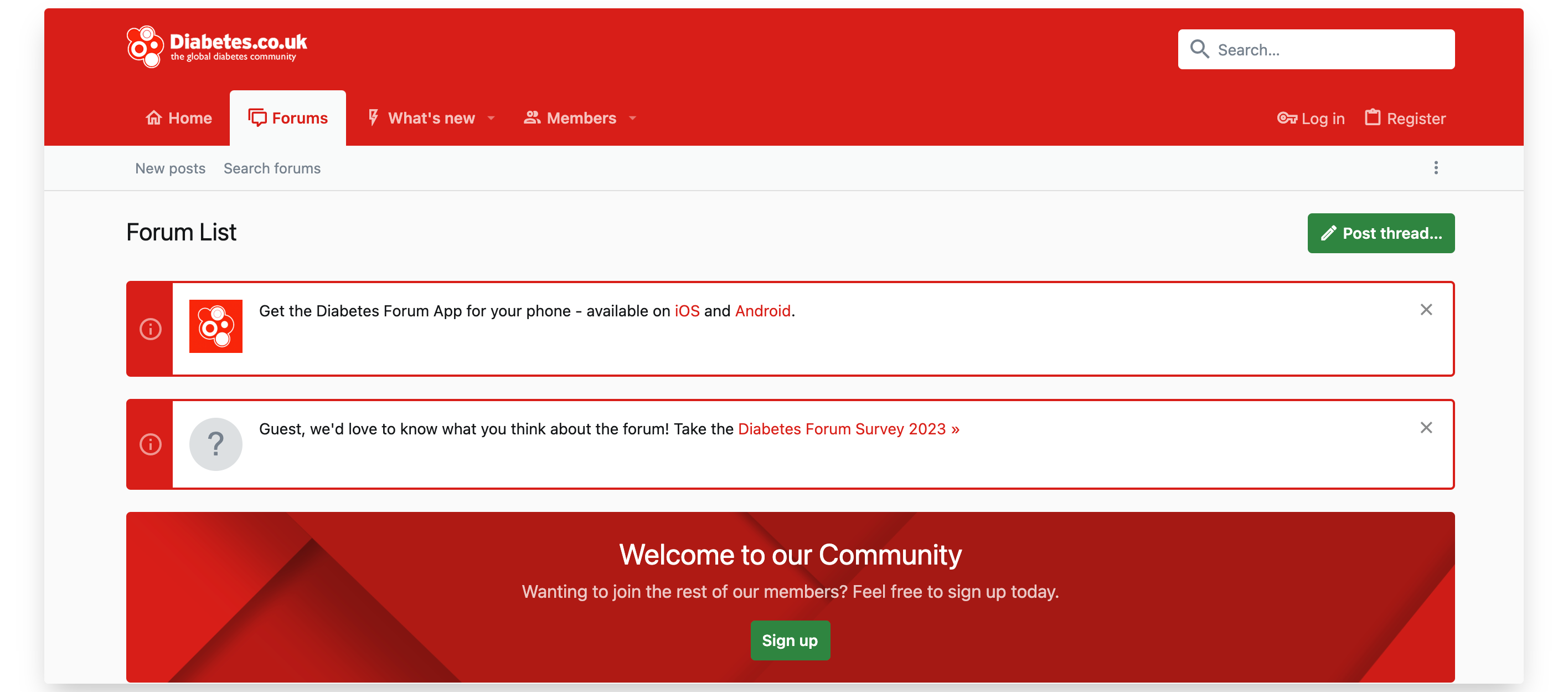
Task: Expand the What's new dropdown arrow
Action: 491,119
